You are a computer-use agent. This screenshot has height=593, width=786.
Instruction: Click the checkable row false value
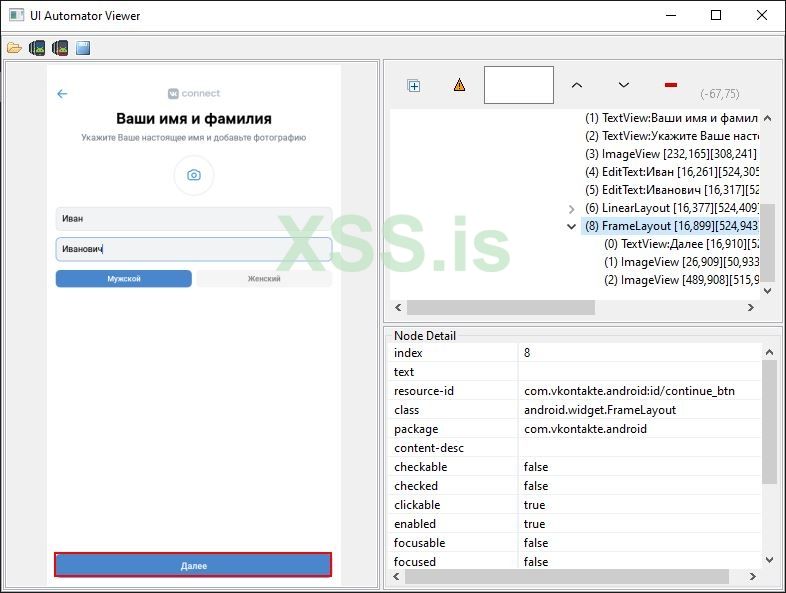536,467
